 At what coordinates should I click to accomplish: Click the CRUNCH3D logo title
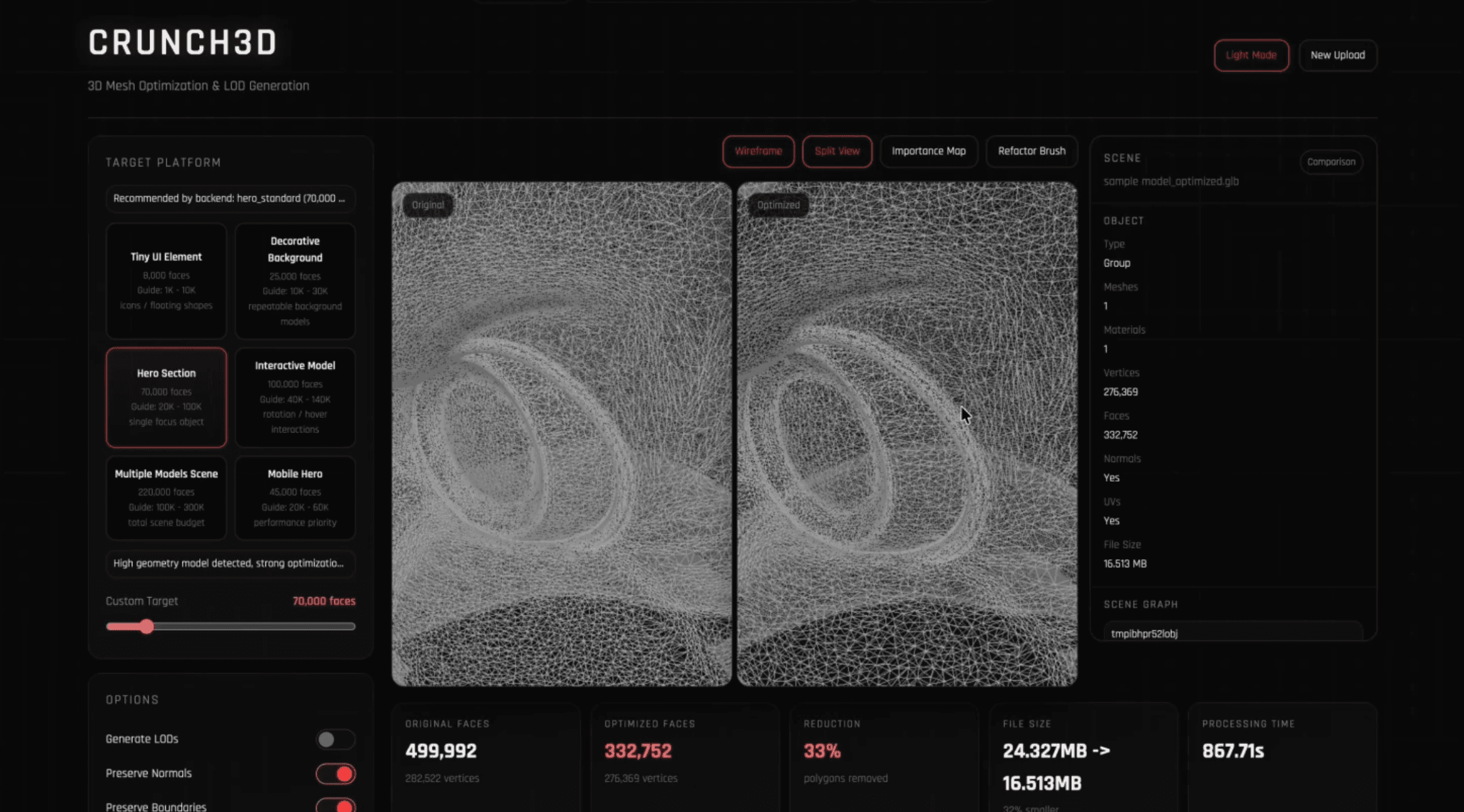182,43
